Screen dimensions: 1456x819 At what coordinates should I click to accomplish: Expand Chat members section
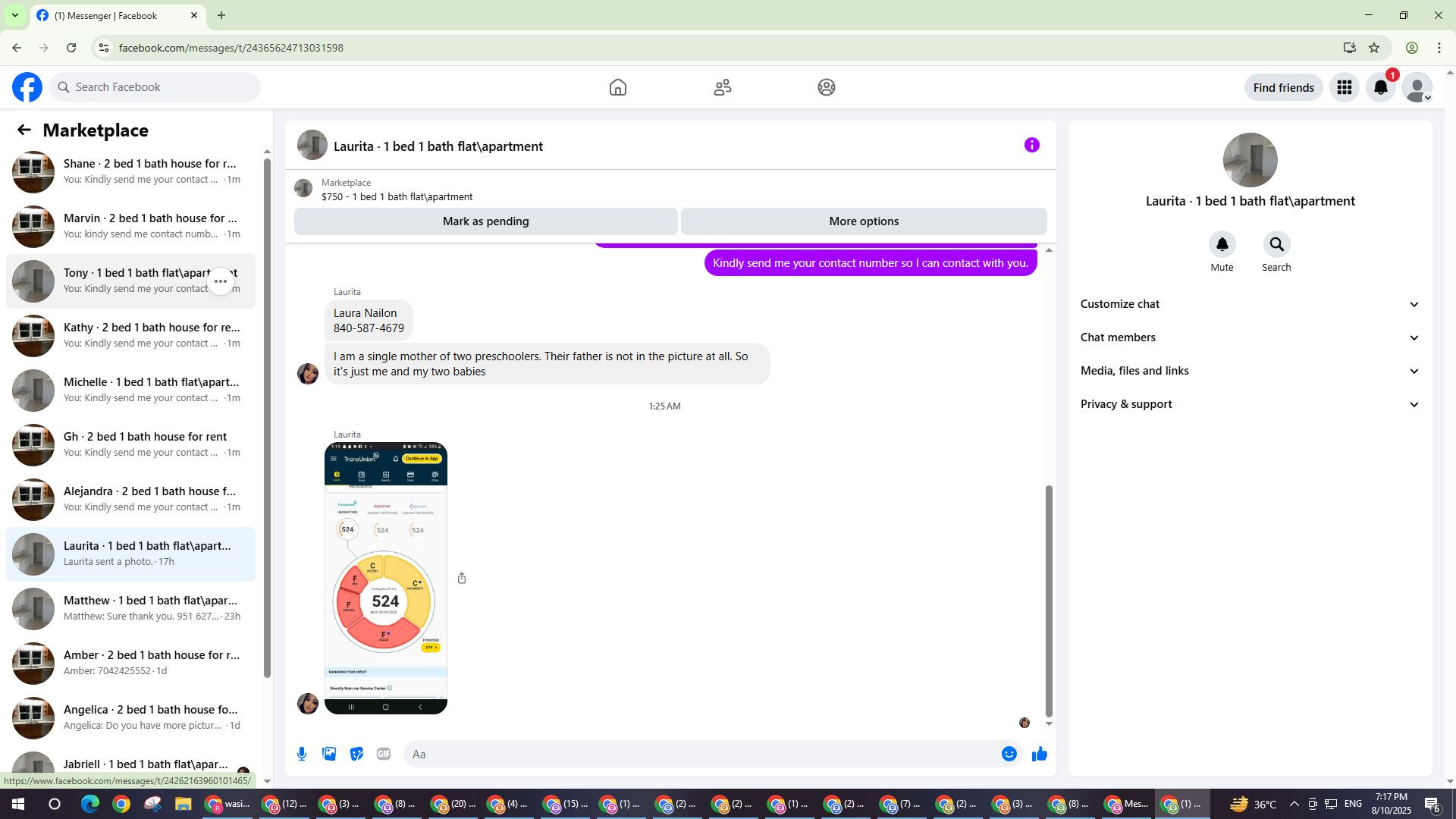click(x=1249, y=337)
